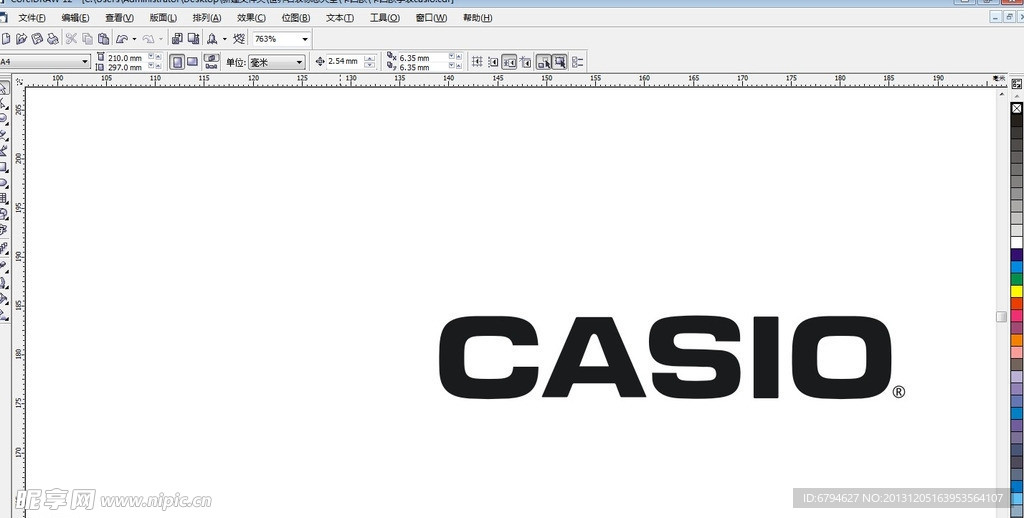The width and height of the screenshot is (1024, 518).
Task: Expand the A4 paper size dropdown
Action: [84, 62]
